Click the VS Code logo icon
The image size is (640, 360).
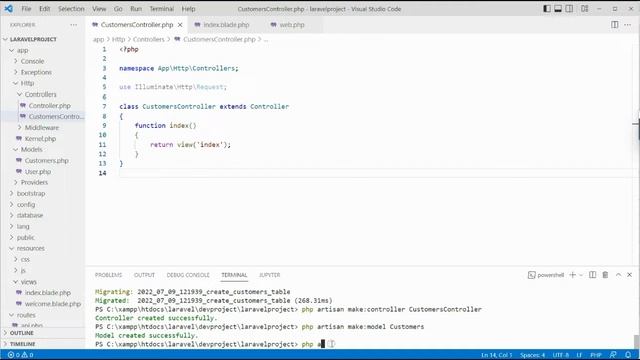coord(8,9)
